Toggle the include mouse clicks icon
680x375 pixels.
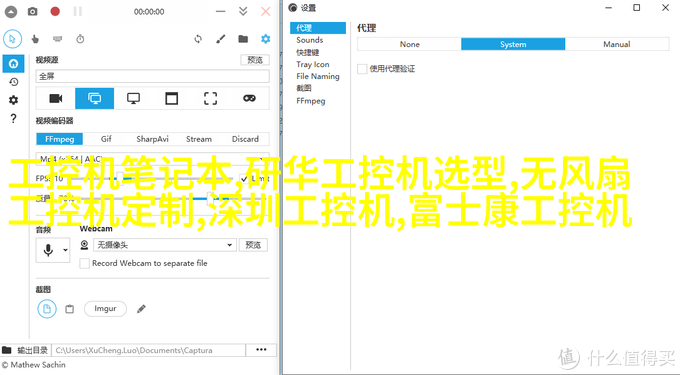pyautogui.click(x=35, y=39)
